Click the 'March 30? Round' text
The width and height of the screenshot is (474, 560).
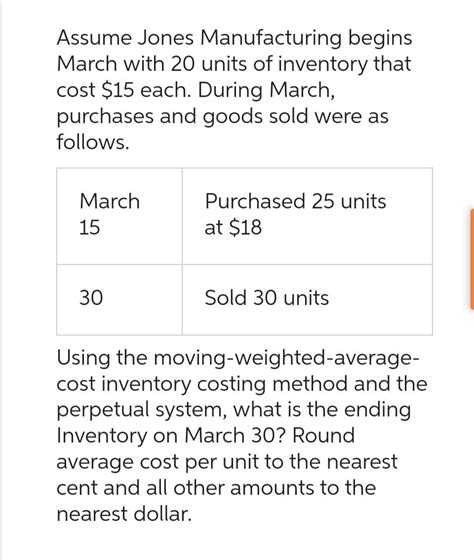270,436
